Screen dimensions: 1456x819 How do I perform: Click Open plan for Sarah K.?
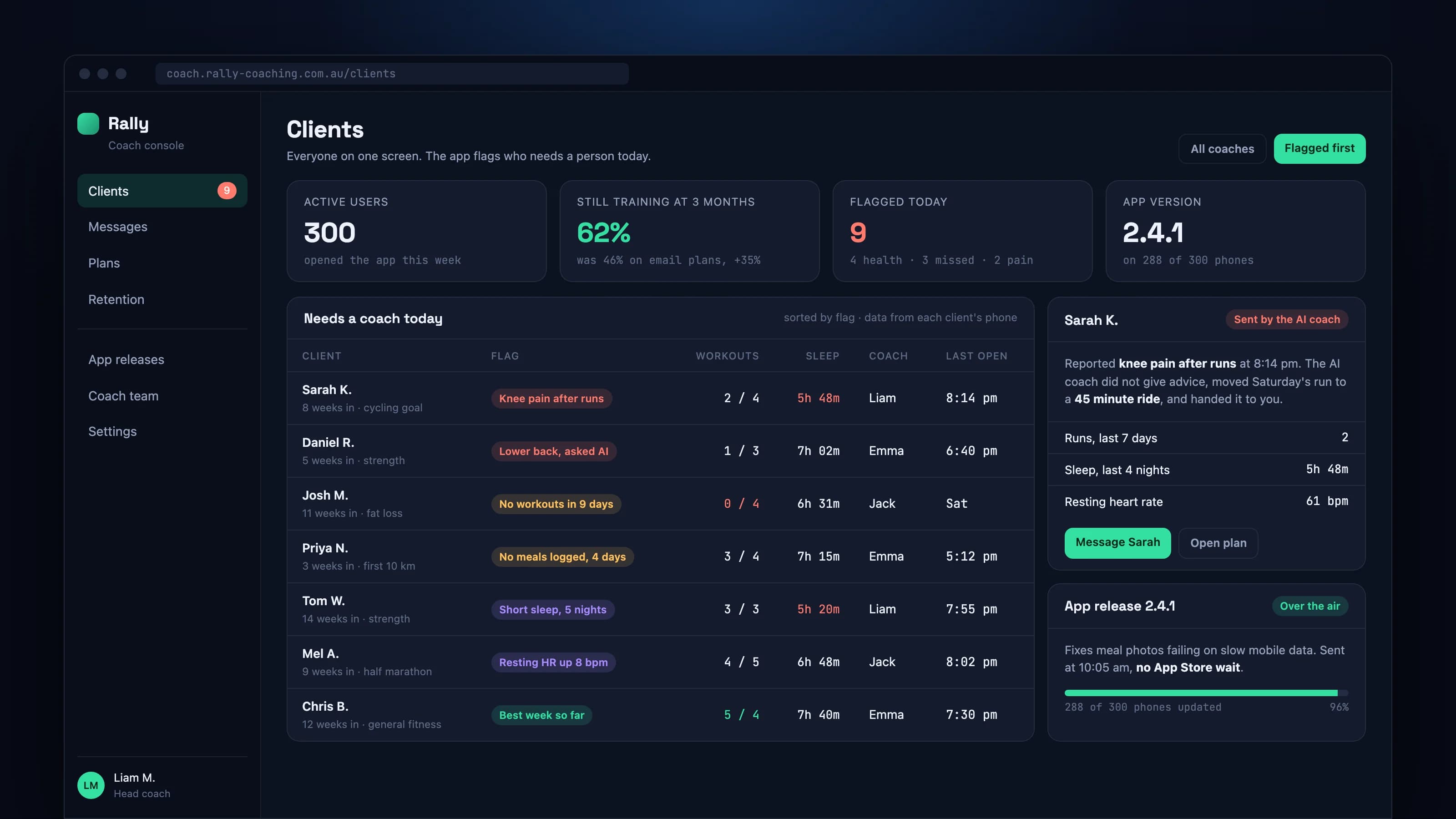[1218, 543]
